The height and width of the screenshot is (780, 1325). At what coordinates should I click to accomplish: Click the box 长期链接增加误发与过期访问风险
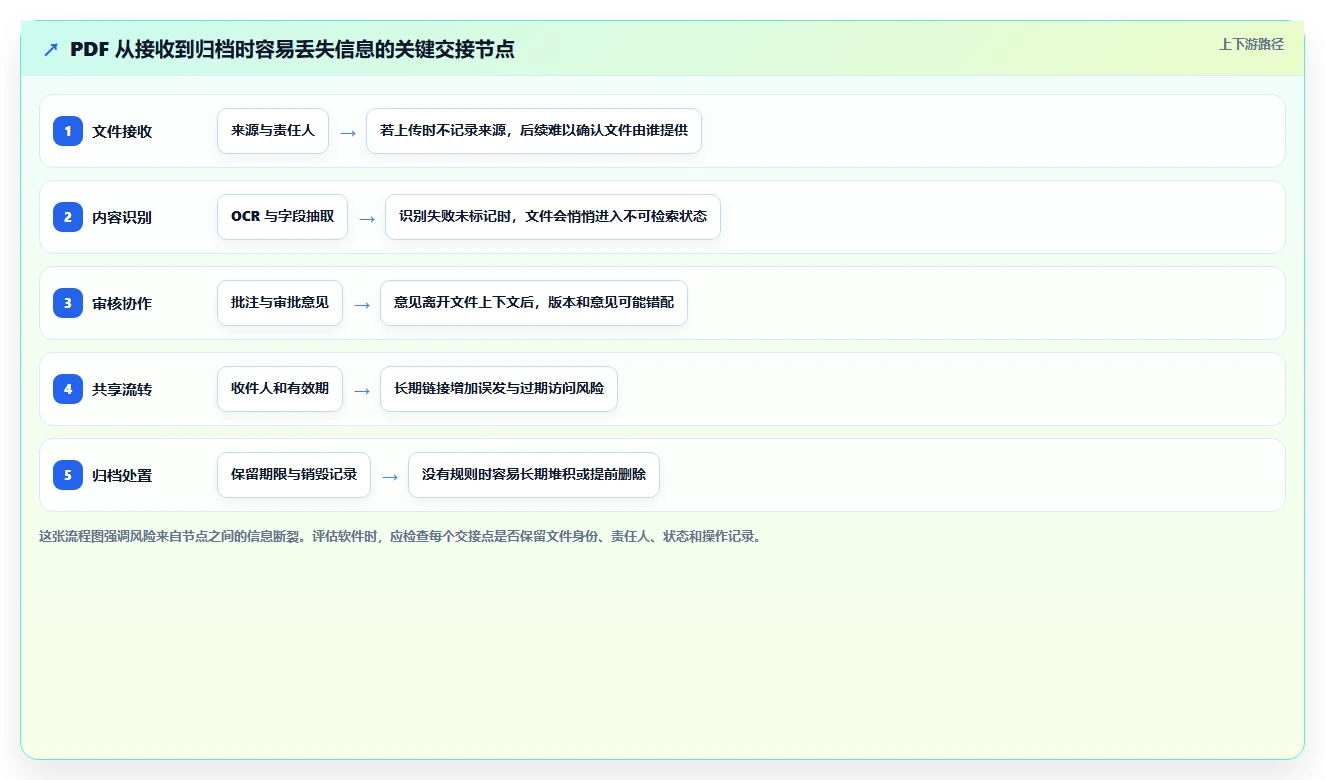click(x=499, y=389)
